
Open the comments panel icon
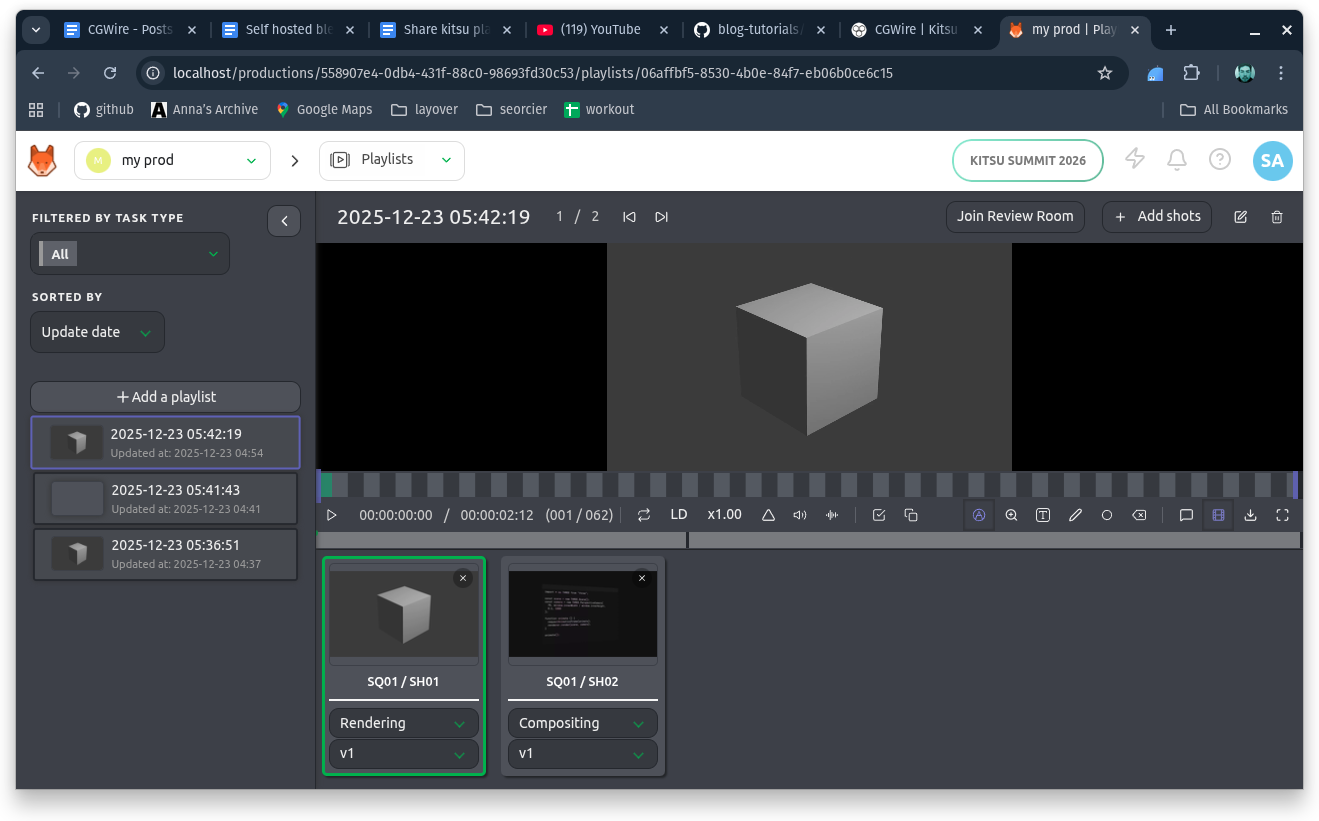coord(1186,515)
